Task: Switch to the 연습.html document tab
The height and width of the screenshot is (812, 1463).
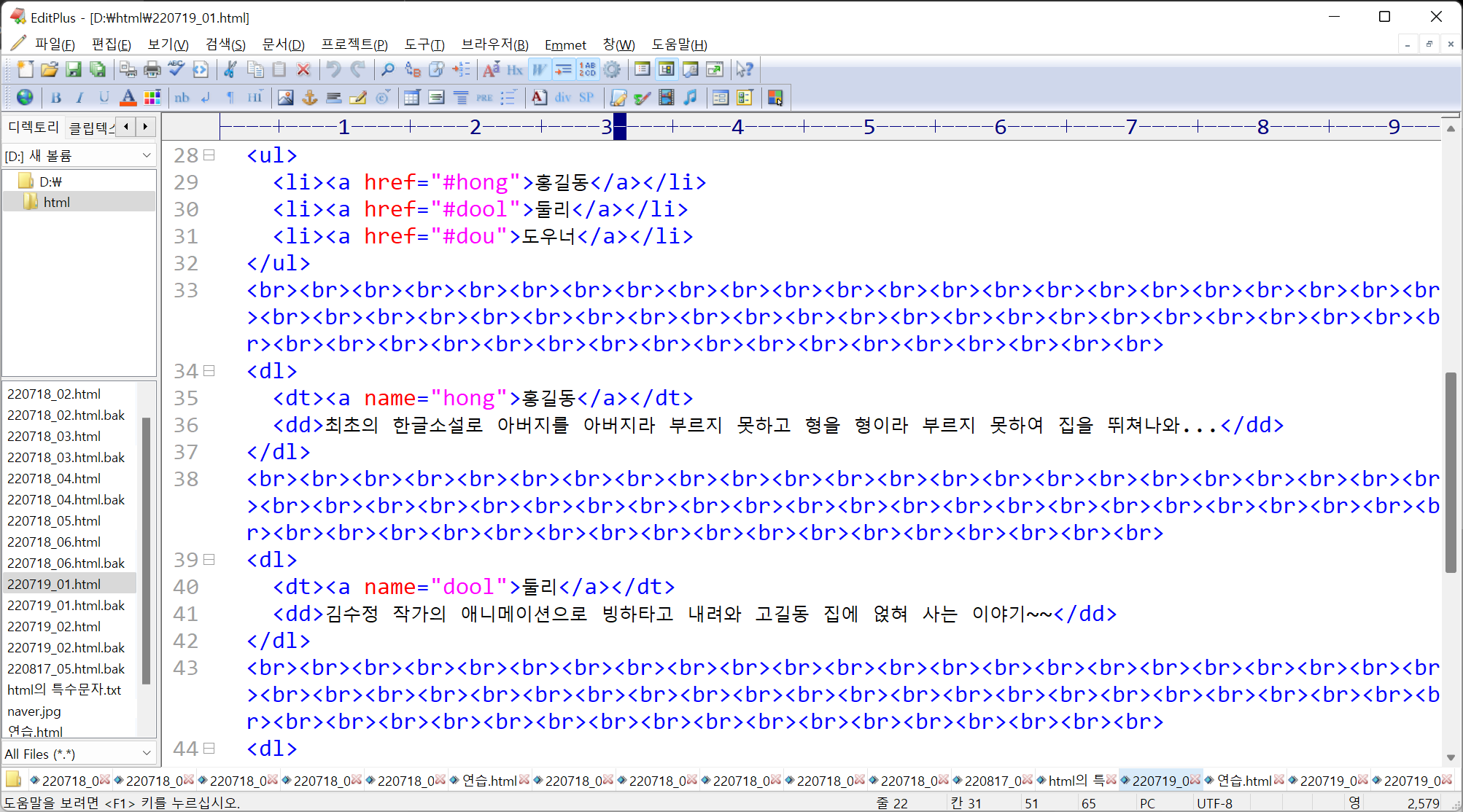Action: [489, 781]
